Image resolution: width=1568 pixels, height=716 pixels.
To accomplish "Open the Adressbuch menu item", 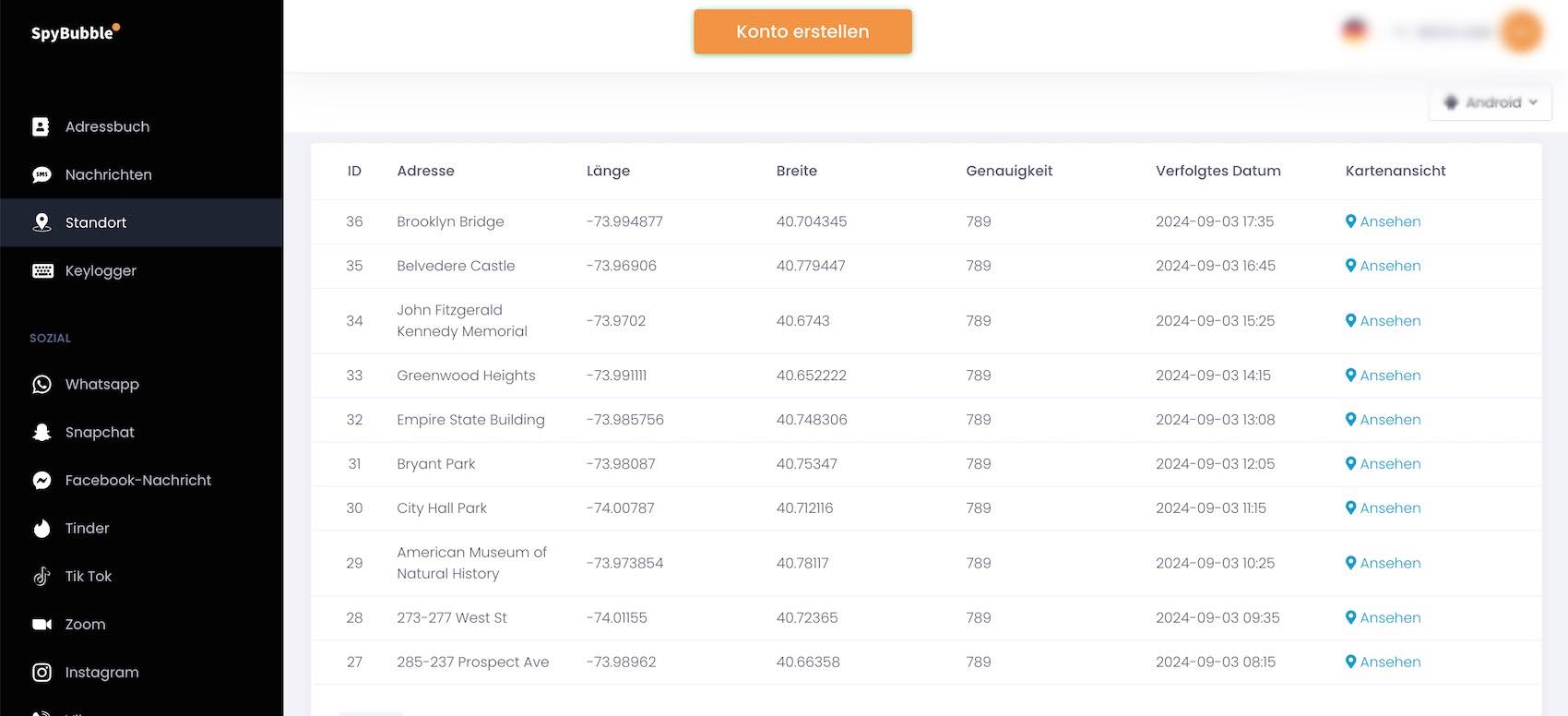I will [x=141, y=126].
